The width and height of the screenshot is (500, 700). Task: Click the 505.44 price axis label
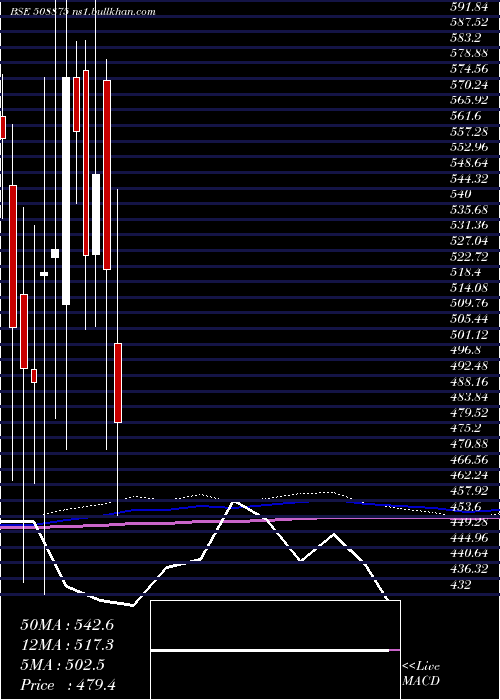[470, 319]
